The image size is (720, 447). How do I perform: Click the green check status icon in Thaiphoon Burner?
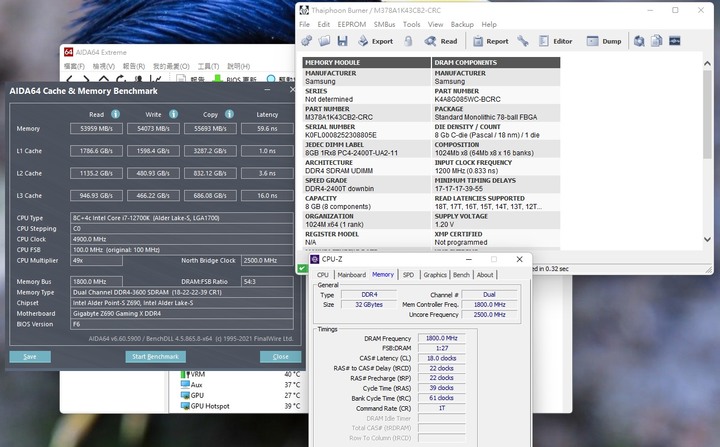click(302, 268)
